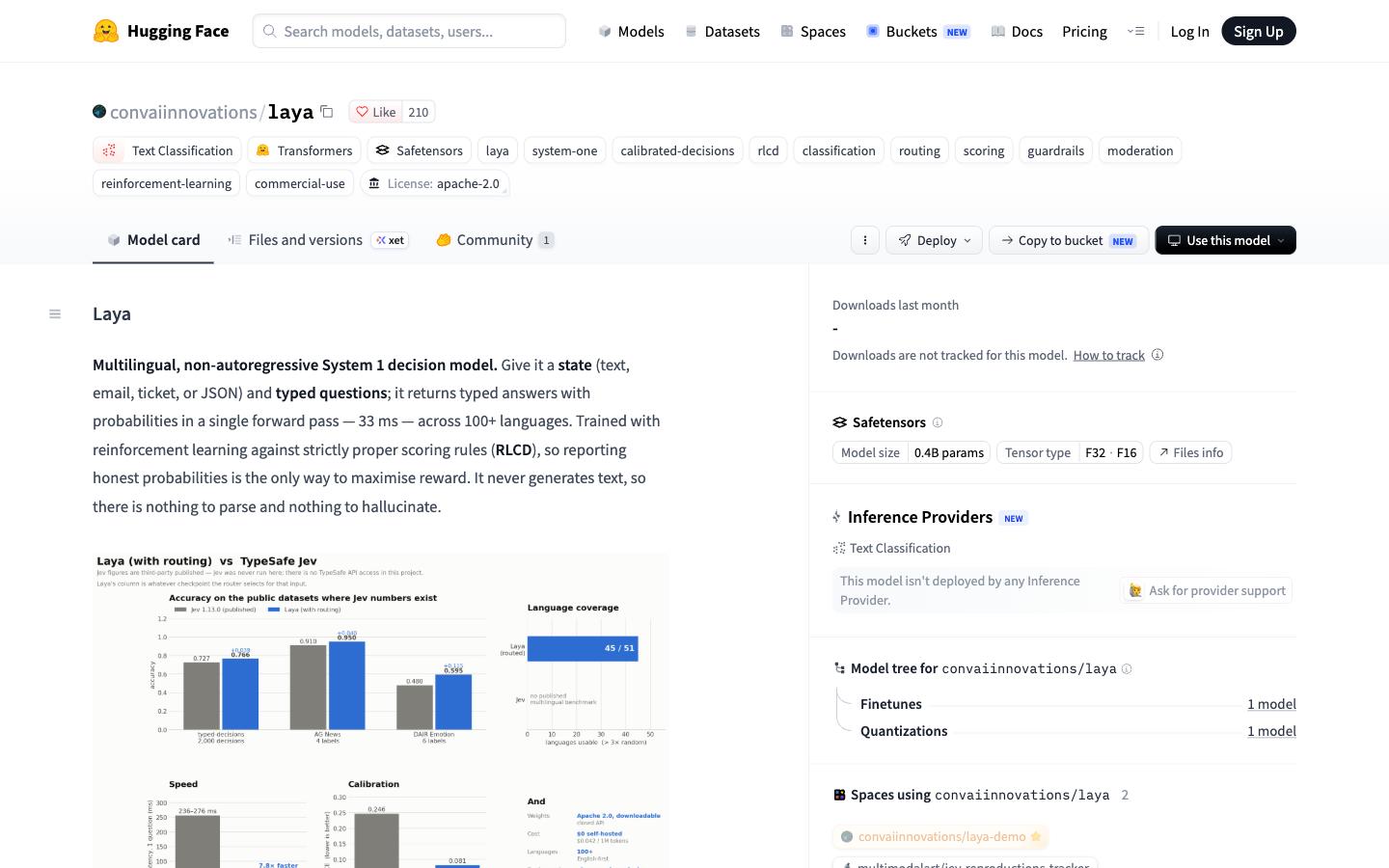
Task: Copy model name with copy icon
Action: [x=327, y=112]
